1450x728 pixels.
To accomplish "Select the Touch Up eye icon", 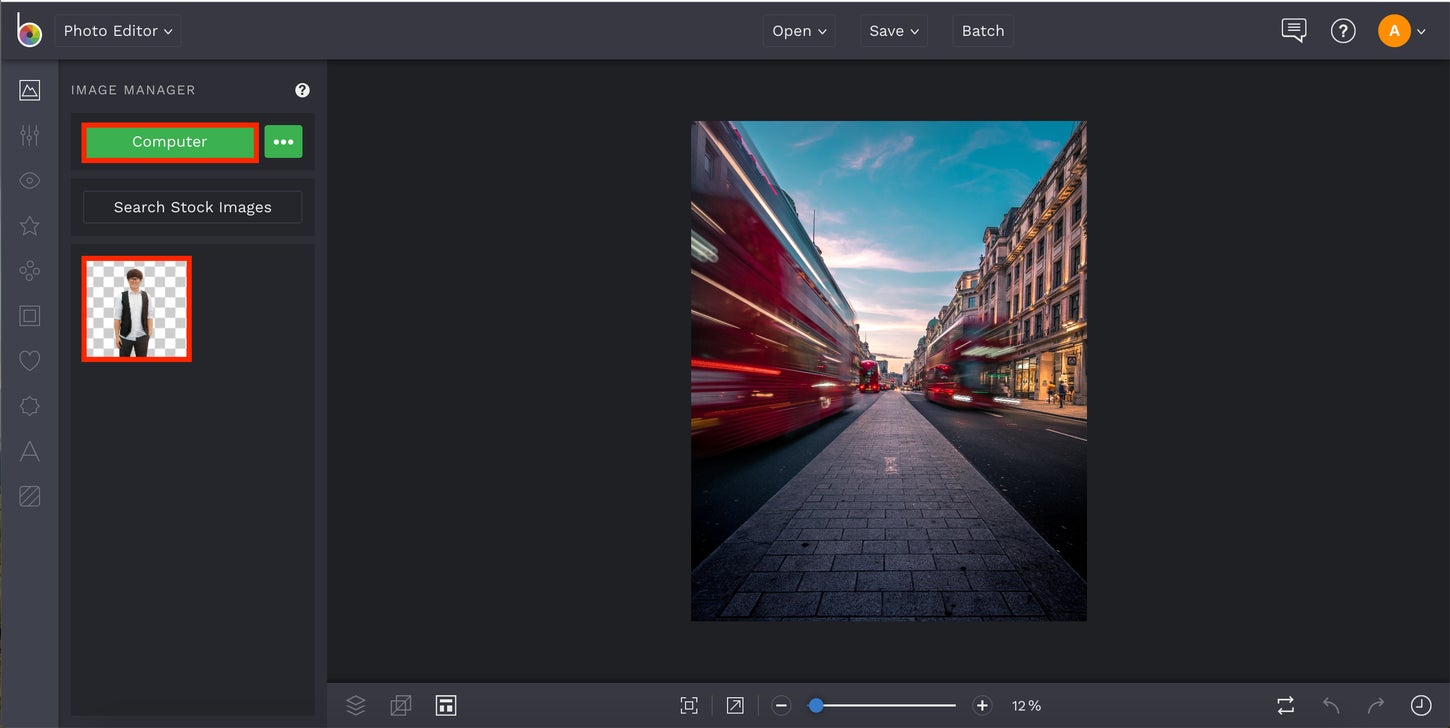I will [29, 180].
